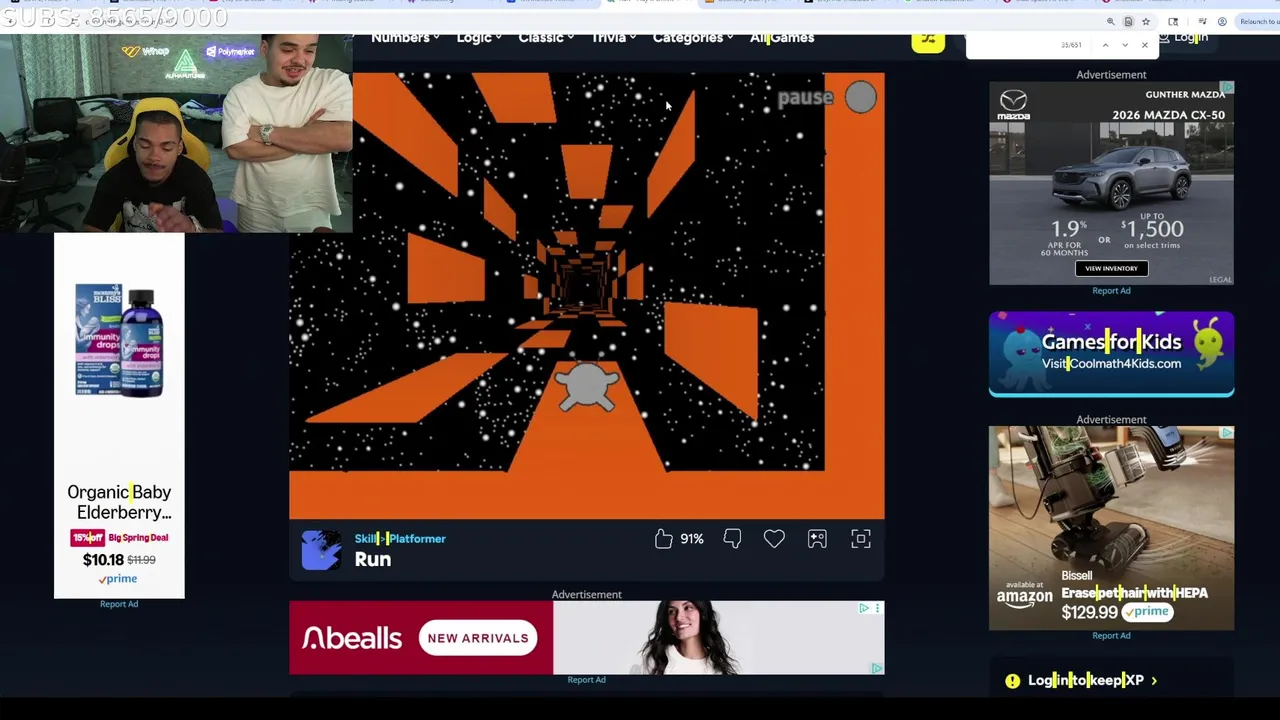Image resolution: width=1280 pixels, height=720 pixels.
Task: Pause the Run game
Action: tap(805, 98)
